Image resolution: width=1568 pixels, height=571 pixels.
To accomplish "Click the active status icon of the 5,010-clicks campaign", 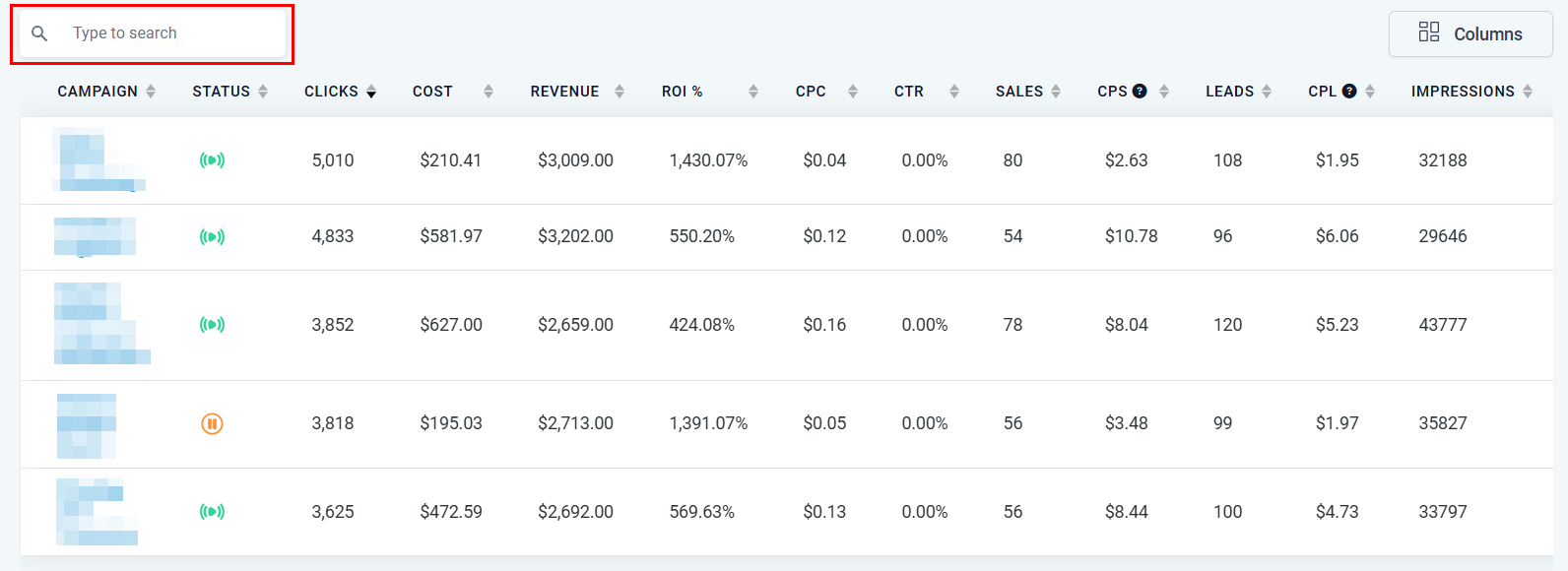I will [212, 159].
